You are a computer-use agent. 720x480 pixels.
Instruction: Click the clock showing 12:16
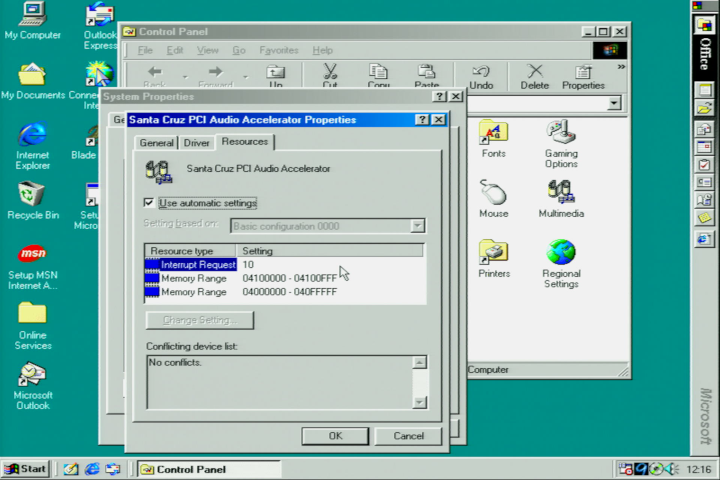699,469
